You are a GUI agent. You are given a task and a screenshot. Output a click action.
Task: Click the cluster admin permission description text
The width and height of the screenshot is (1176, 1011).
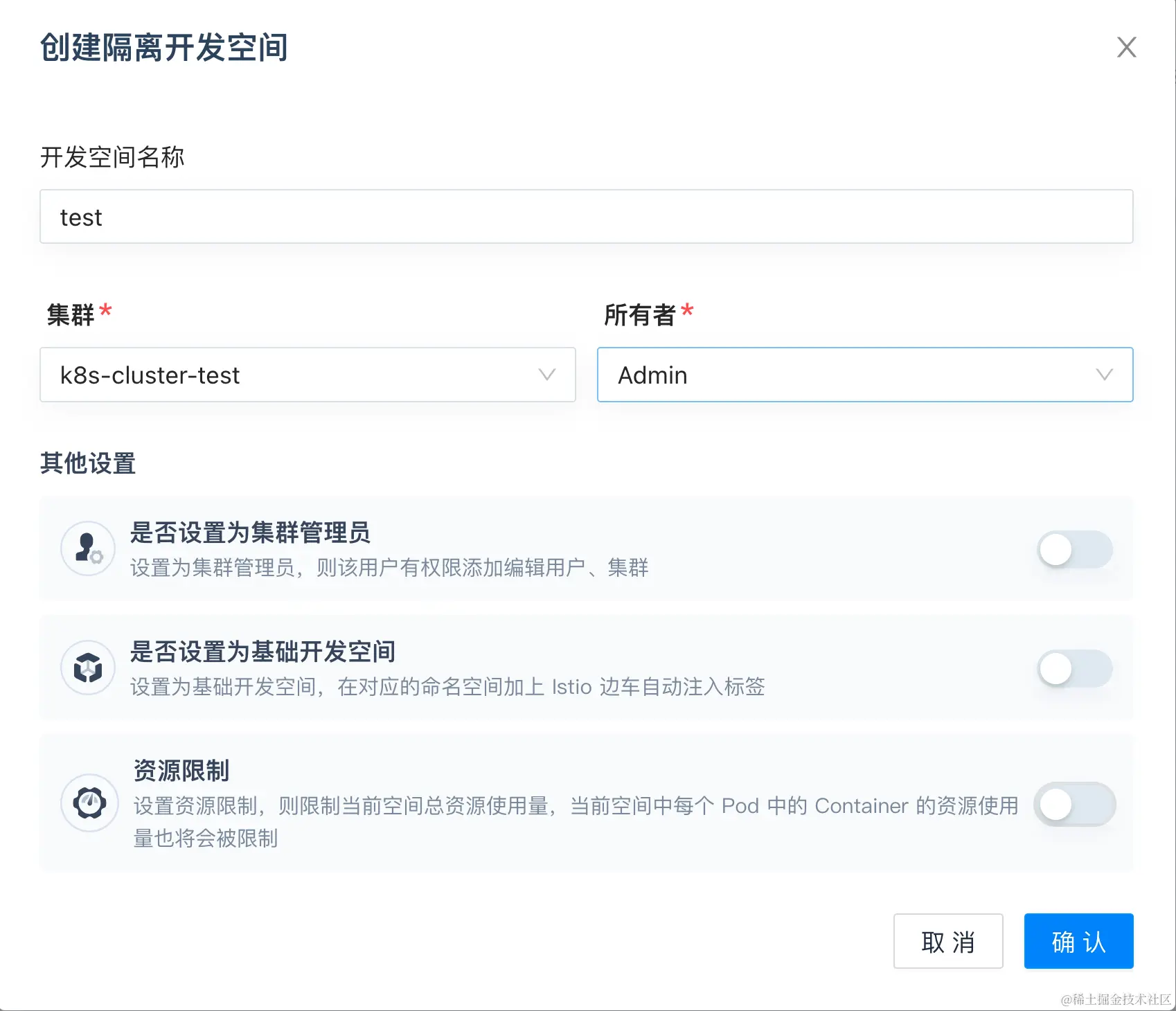pos(389,568)
